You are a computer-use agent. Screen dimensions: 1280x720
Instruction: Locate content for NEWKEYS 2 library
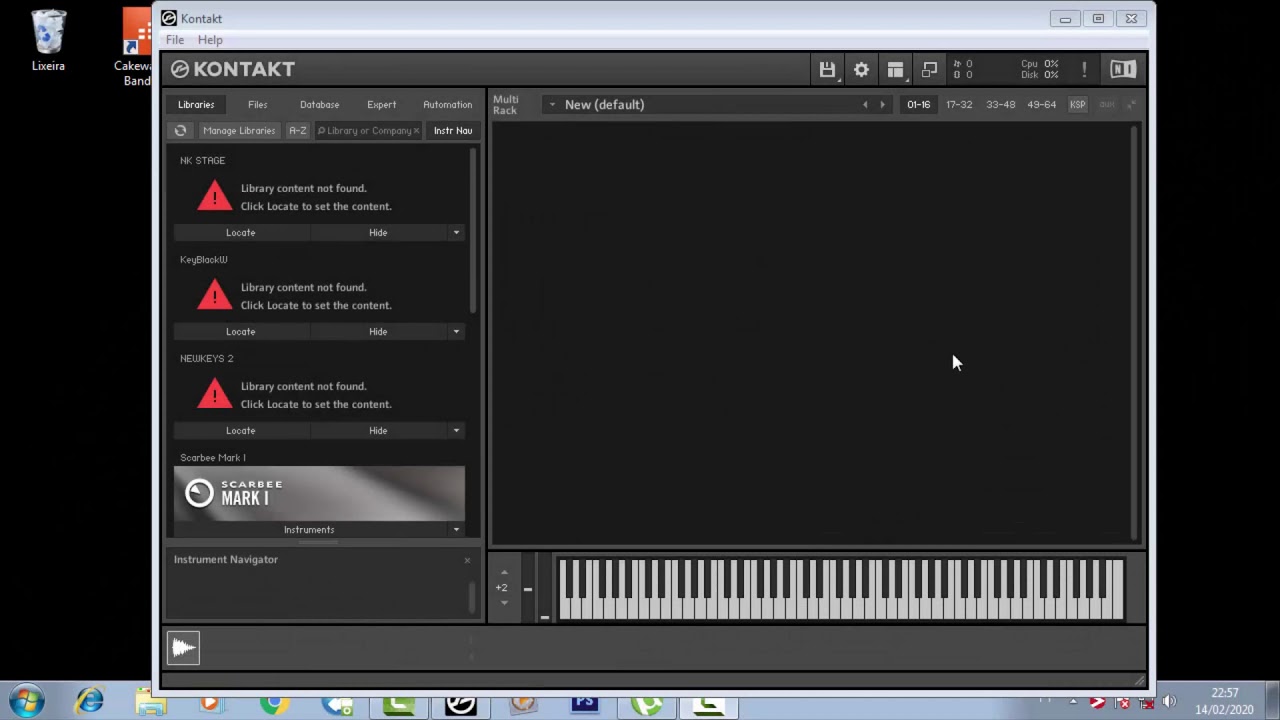241,430
